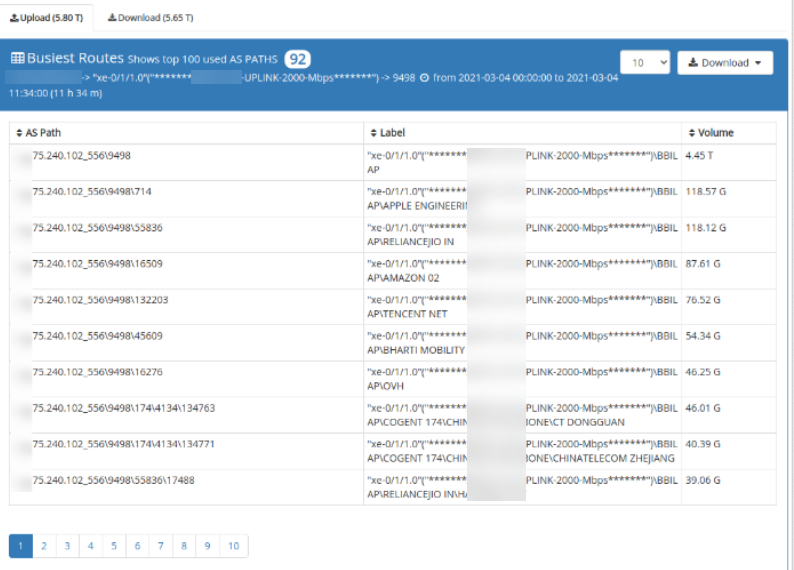The width and height of the screenshot is (794, 570).
Task: Click the 46.25 G volume value
Action: [x=703, y=372]
